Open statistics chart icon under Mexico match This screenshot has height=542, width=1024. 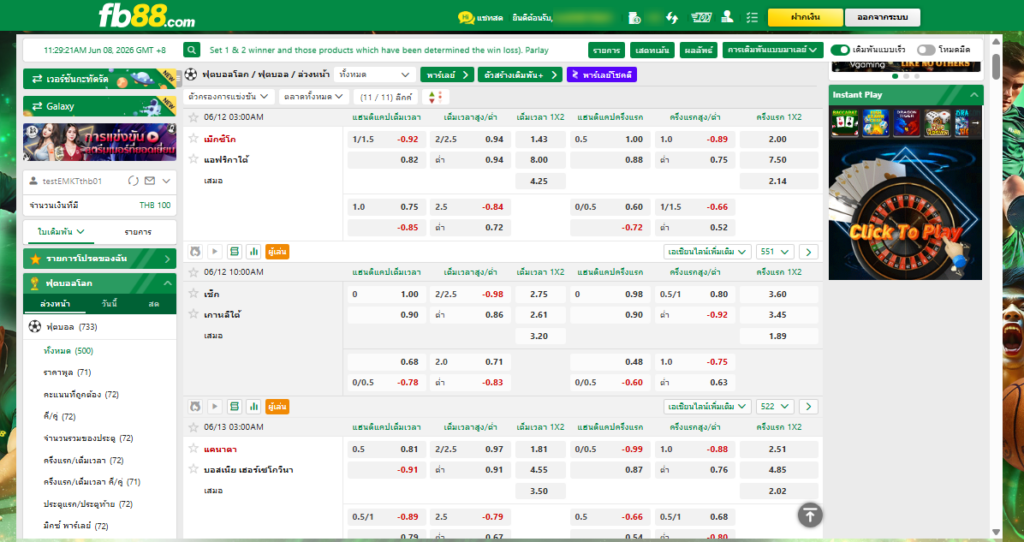click(x=253, y=251)
